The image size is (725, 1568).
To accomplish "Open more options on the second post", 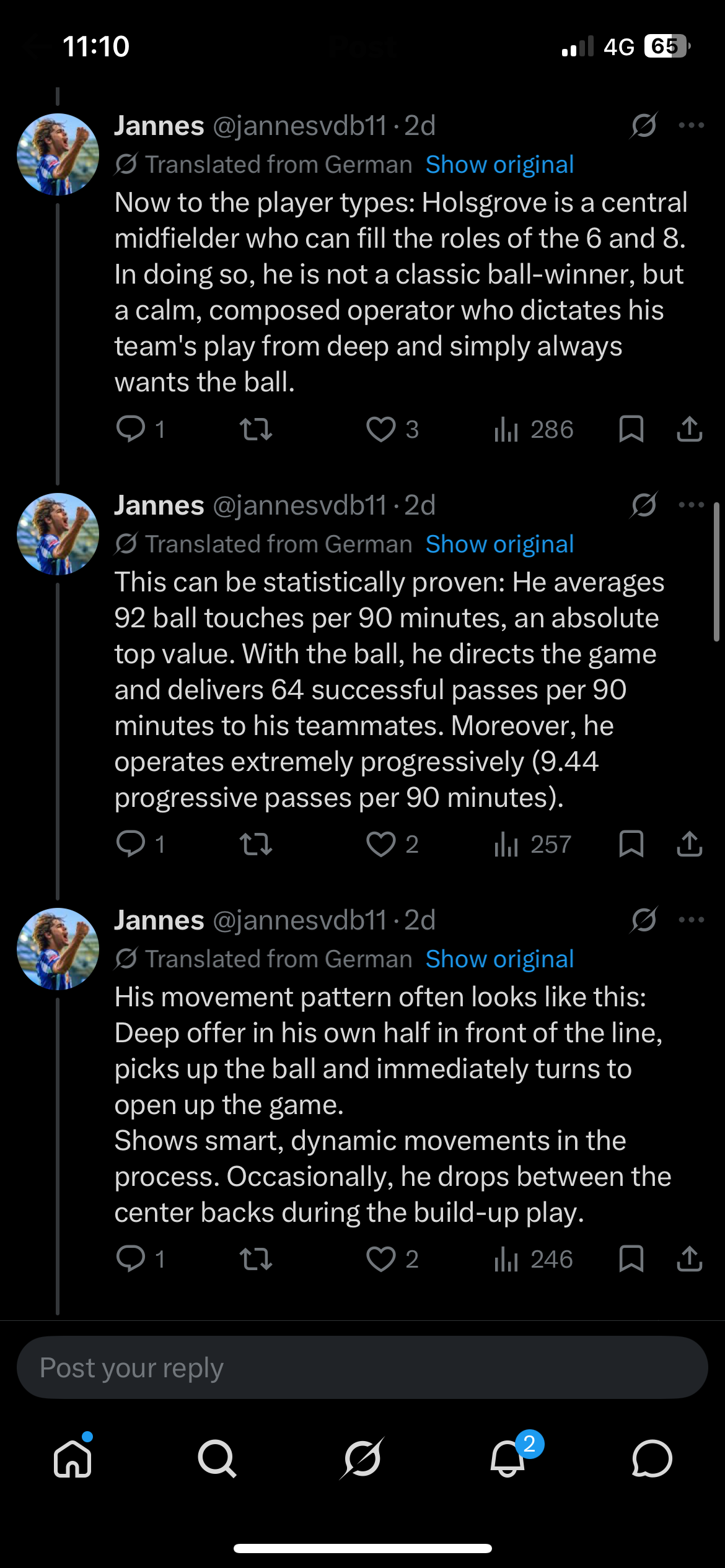I will tap(692, 505).
